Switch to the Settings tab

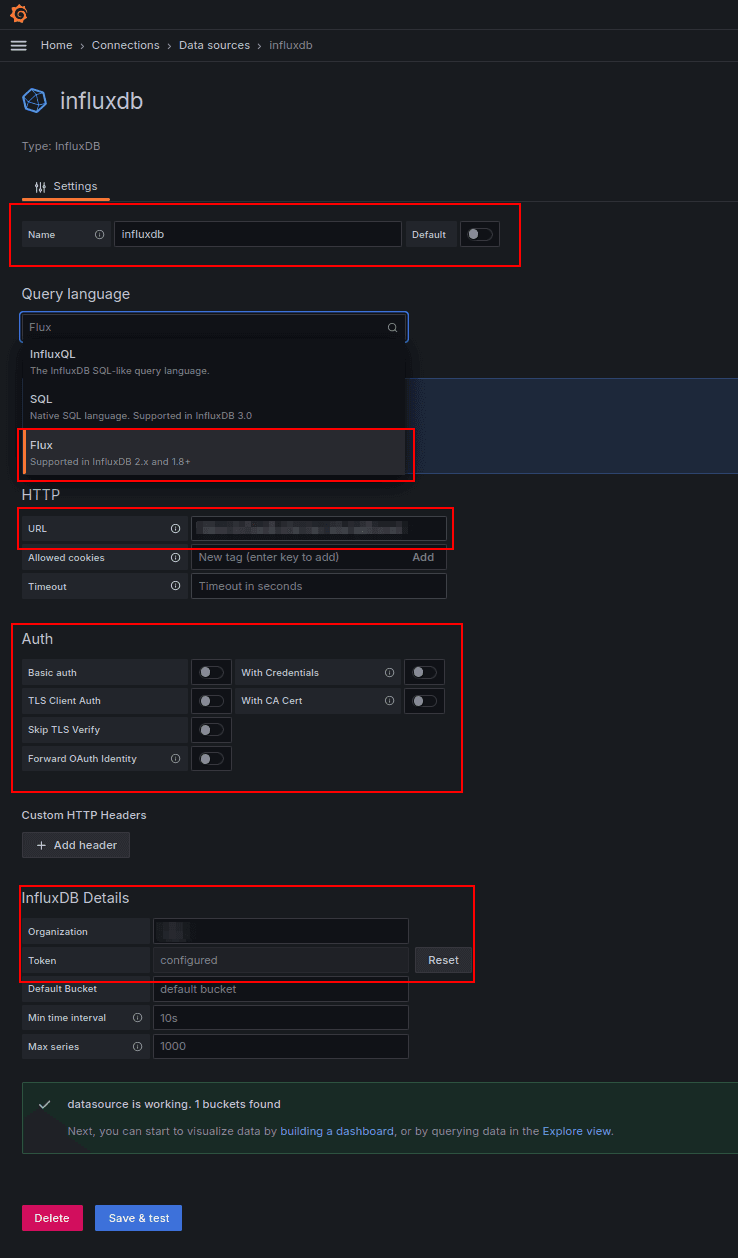(x=65, y=186)
